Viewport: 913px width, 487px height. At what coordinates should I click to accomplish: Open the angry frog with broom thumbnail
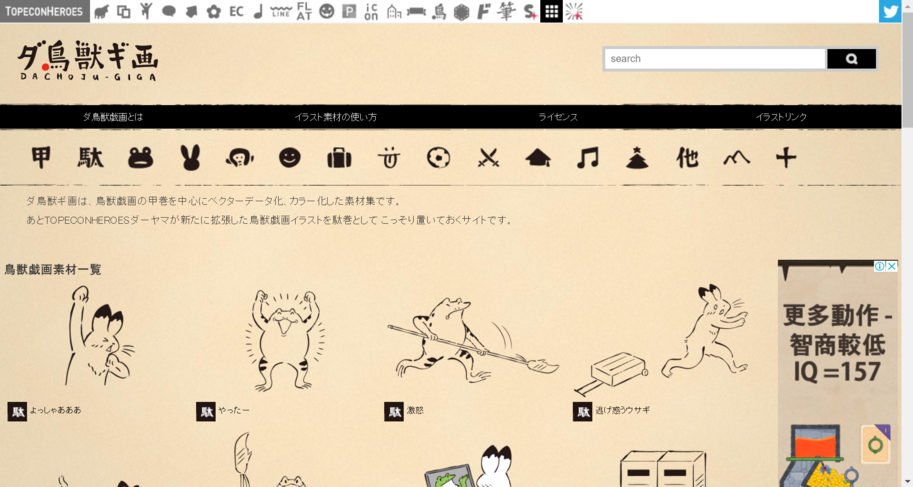click(x=473, y=340)
